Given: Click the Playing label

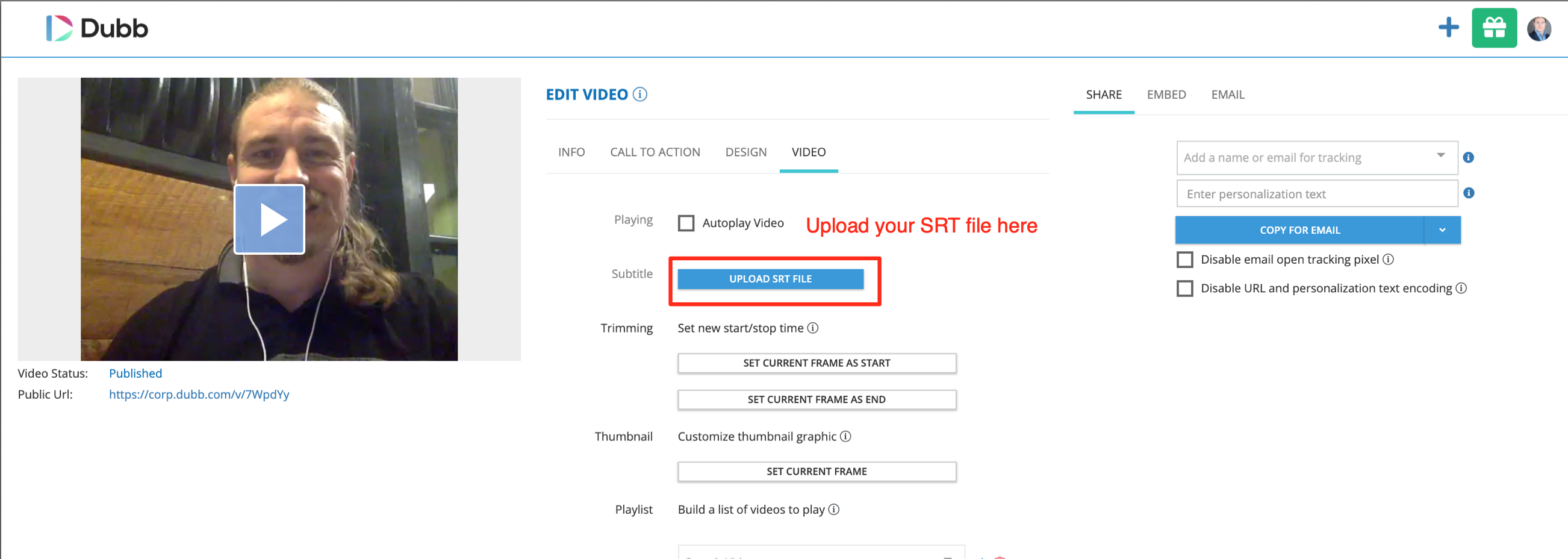Looking at the screenshot, I should click(x=633, y=220).
